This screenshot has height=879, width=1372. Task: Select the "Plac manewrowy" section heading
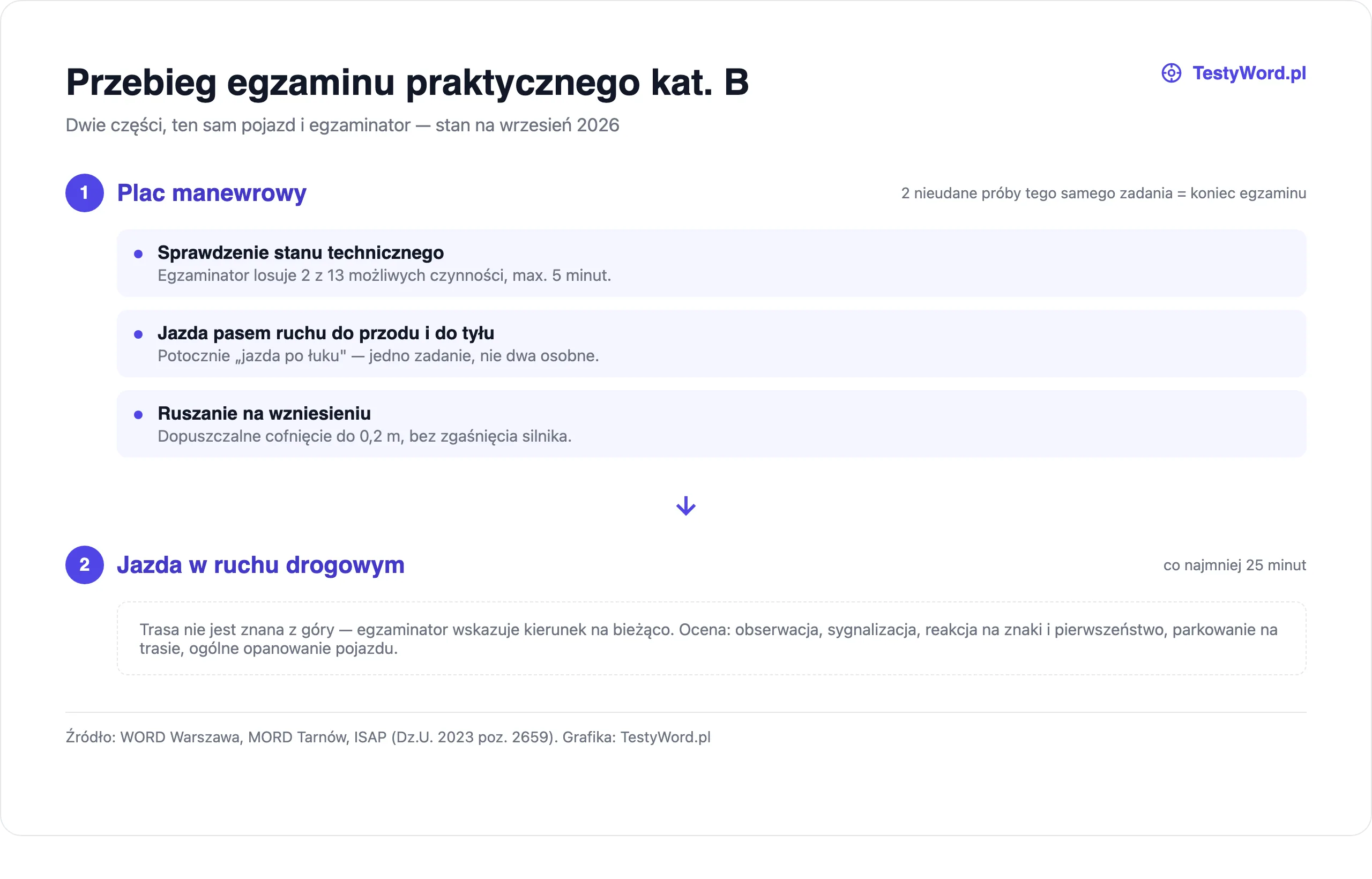[212, 193]
